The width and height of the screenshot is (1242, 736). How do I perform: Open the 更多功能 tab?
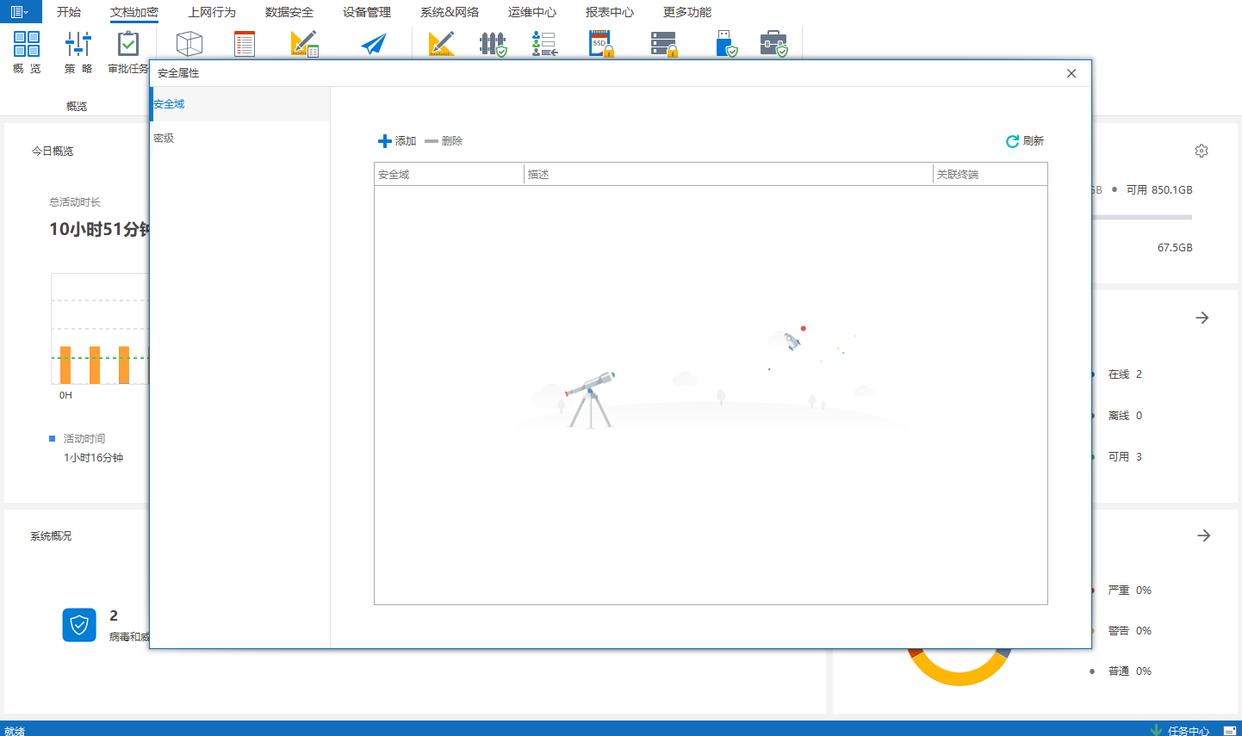coord(688,12)
